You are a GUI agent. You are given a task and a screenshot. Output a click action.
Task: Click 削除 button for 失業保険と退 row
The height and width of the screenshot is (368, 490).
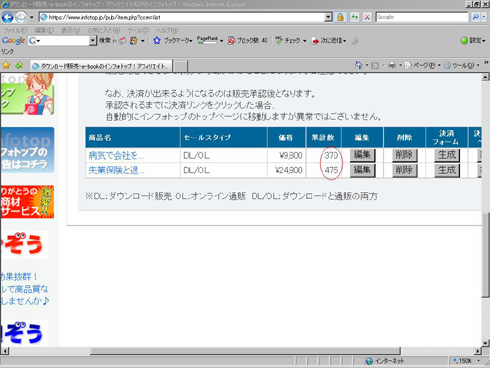(x=404, y=170)
